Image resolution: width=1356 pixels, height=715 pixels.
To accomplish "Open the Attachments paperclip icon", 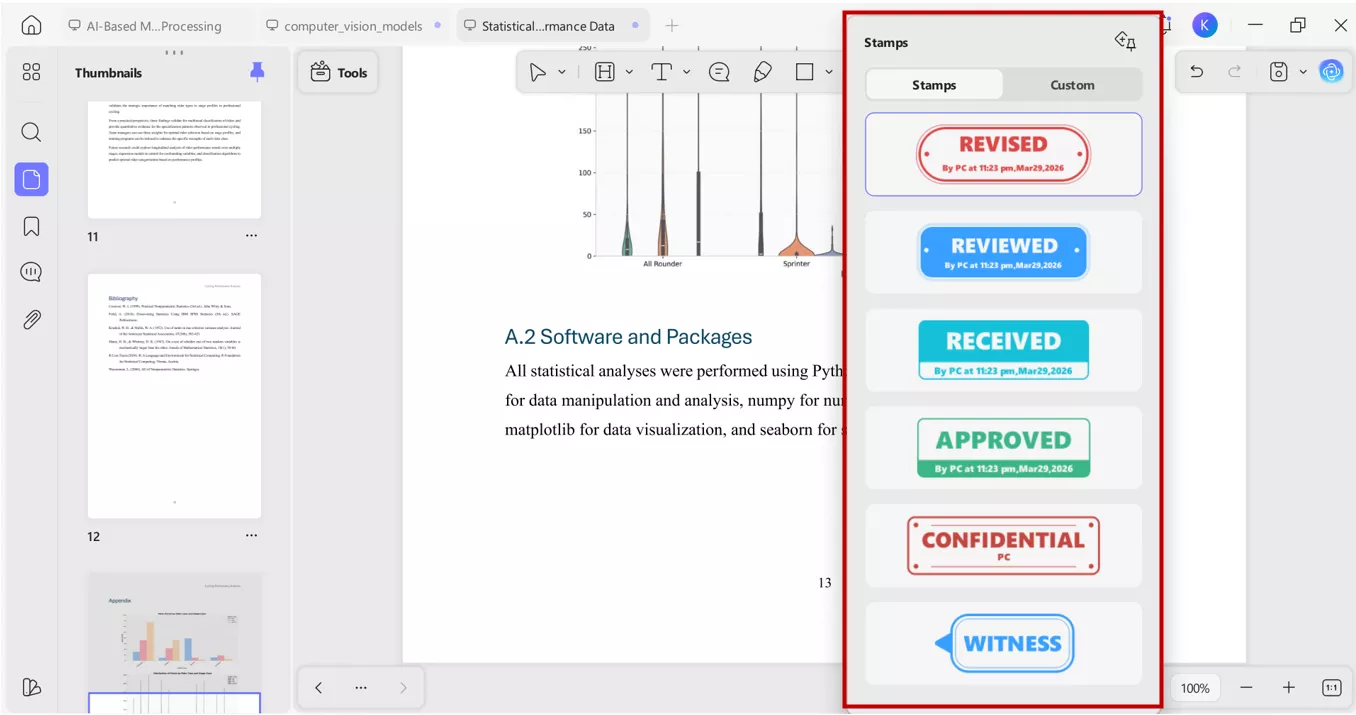I will pyautogui.click(x=31, y=320).
